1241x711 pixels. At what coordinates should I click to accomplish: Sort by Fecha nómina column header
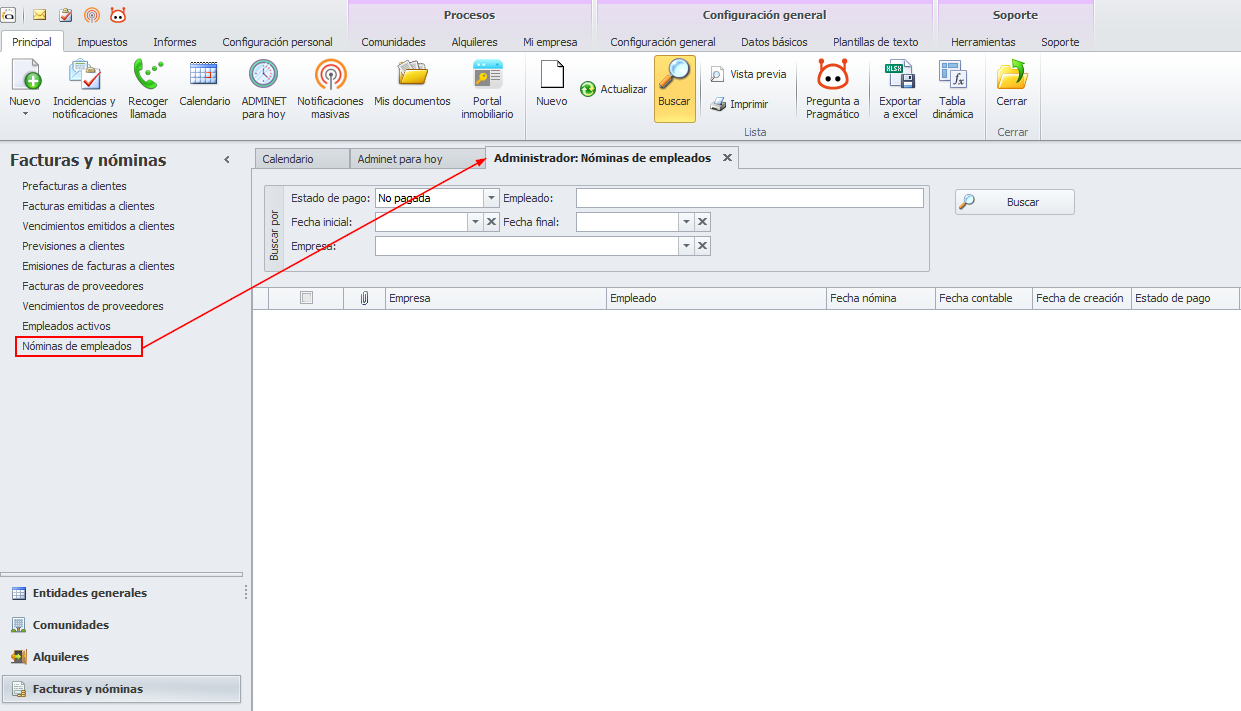(880, 298)
